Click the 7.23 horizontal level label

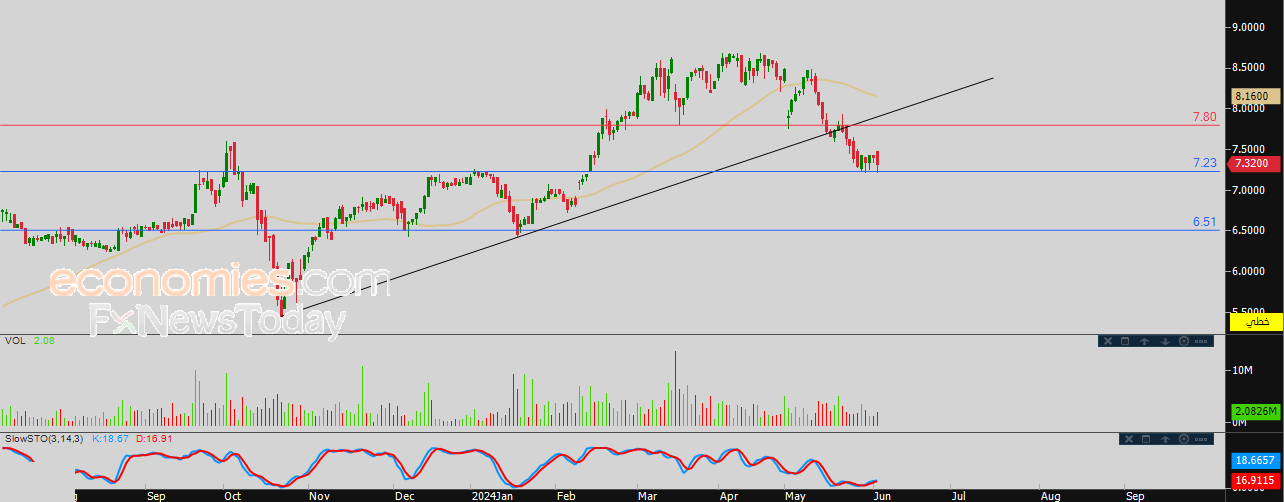tap(1204, 163)
